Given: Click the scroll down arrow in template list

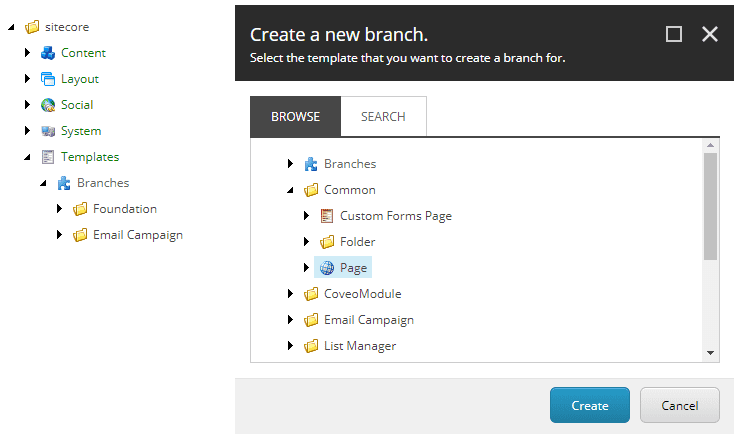Looking at the screenshot, I should [710, 352].
